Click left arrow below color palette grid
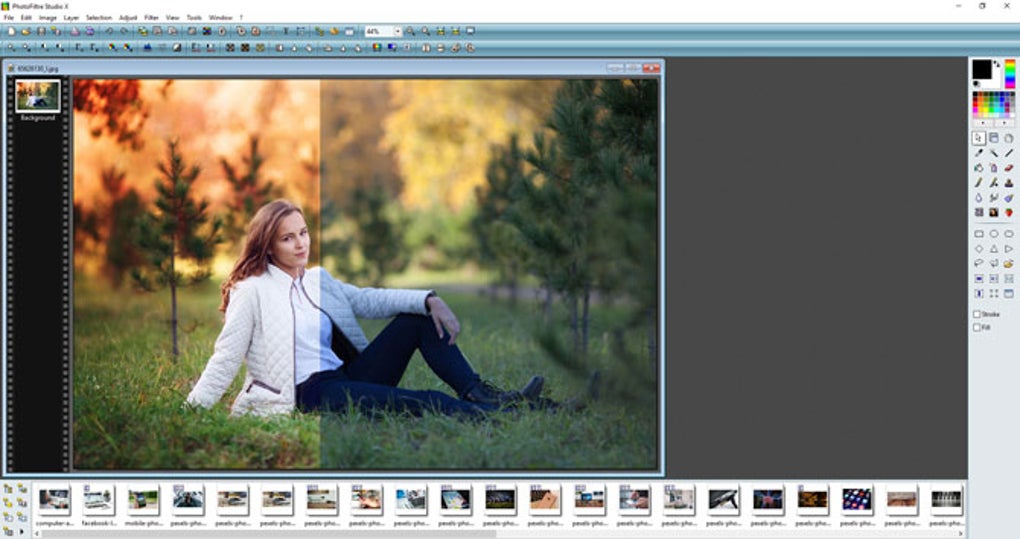 [982, 123]
